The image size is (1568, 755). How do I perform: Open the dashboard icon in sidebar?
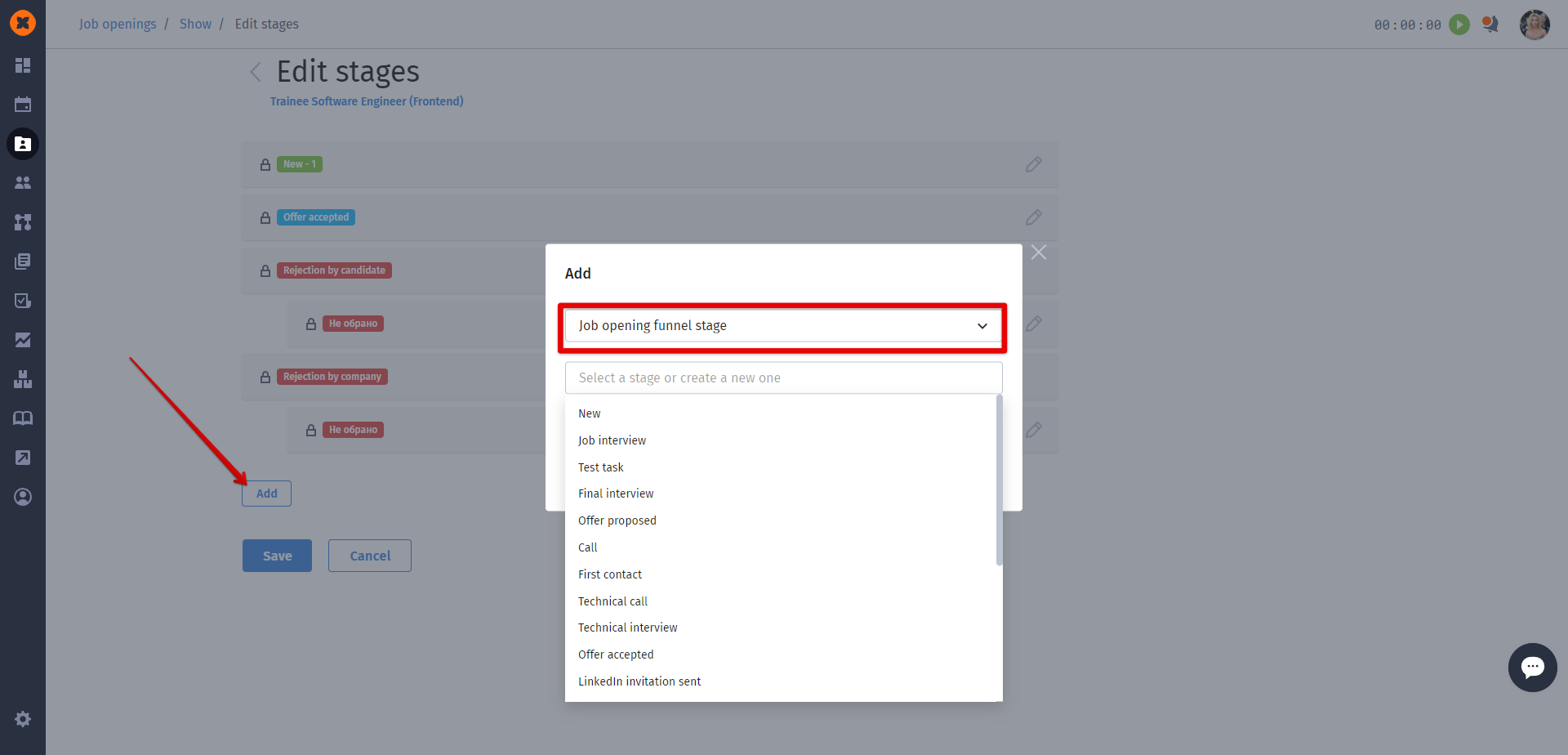[x=23, y=65]
